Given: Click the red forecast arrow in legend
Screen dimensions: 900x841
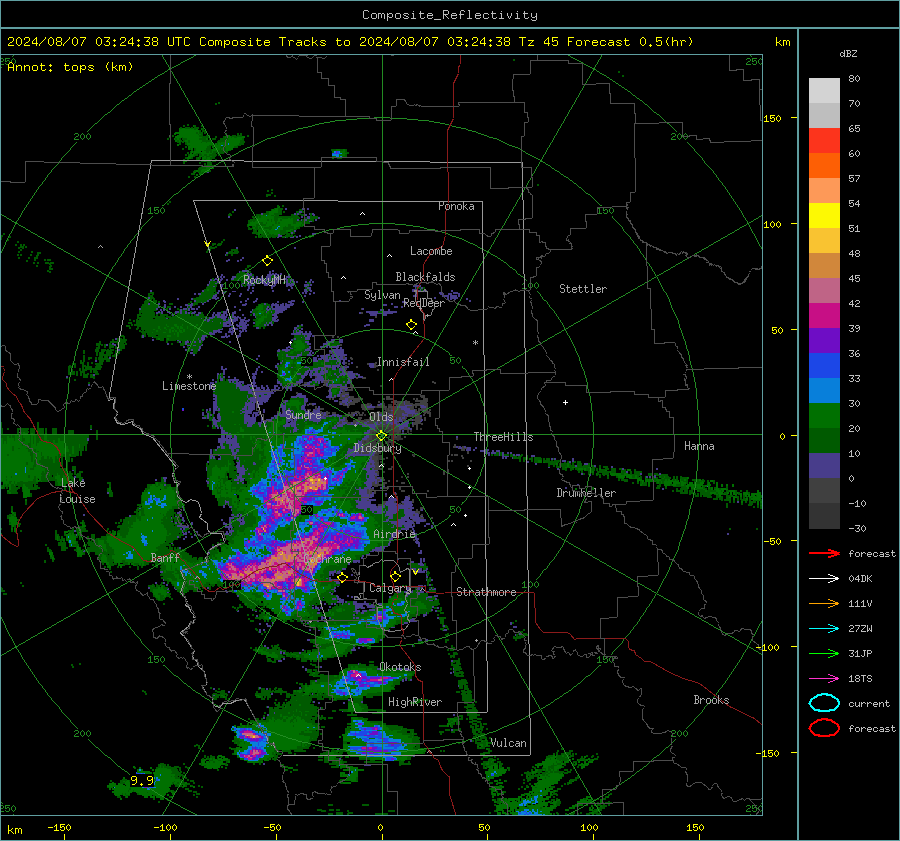Looking at the screenshot, I should pyautogui.click(x=824, y=553).
